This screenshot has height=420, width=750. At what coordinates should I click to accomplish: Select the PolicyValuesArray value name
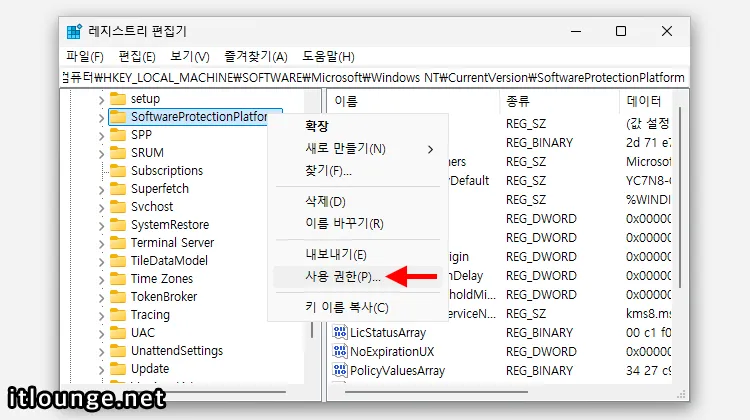coord(397,371)
